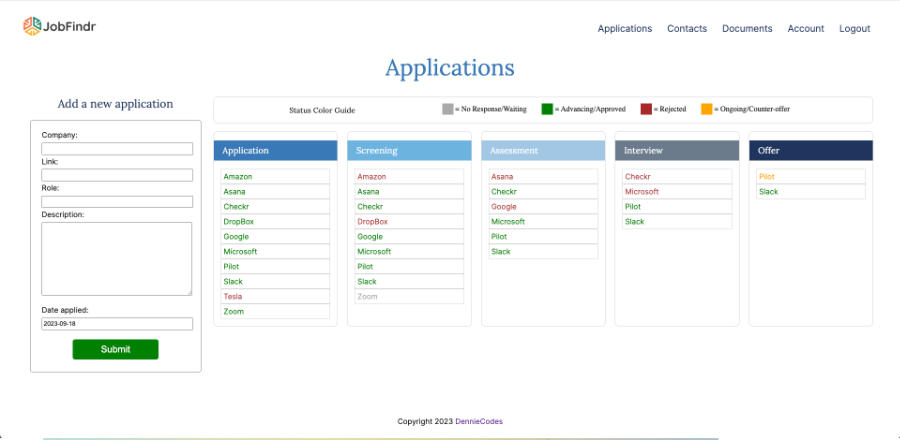The height and width of the screenshot is (440, 900).
Task: Open Asana in the Application column
Action: (276, 192)
